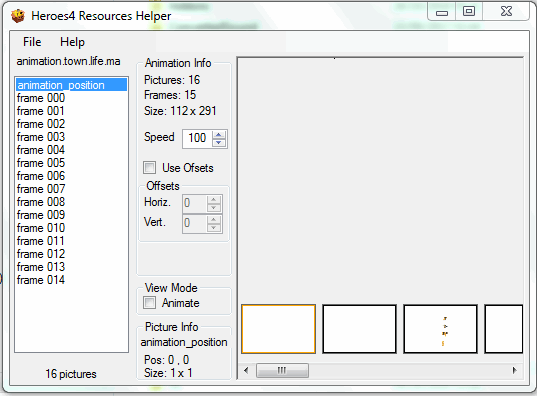Open the File menu
This screenshot has width=537, height=396.
(32, 42)
